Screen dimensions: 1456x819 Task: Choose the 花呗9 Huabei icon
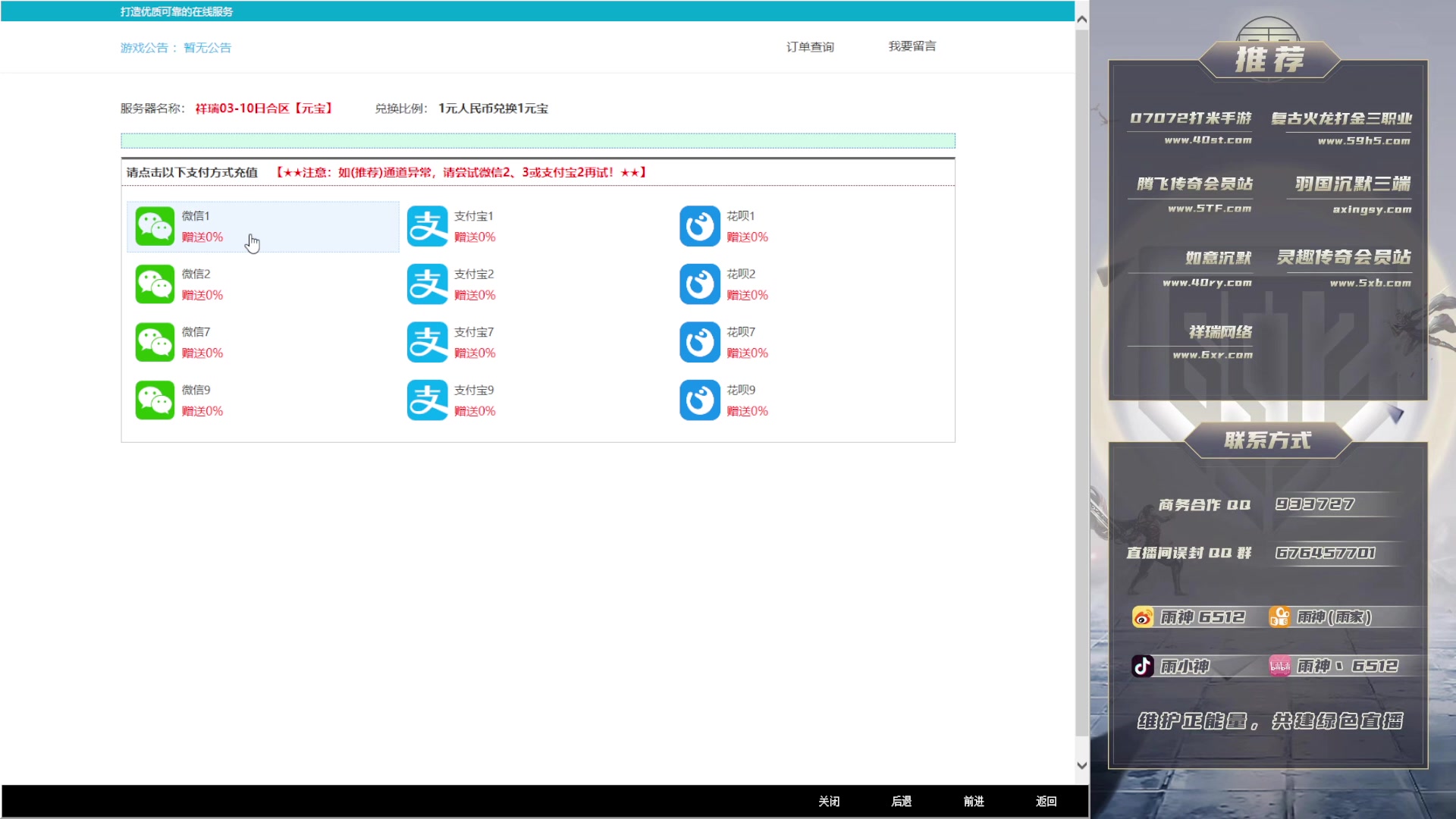click(x=699, y=400)
